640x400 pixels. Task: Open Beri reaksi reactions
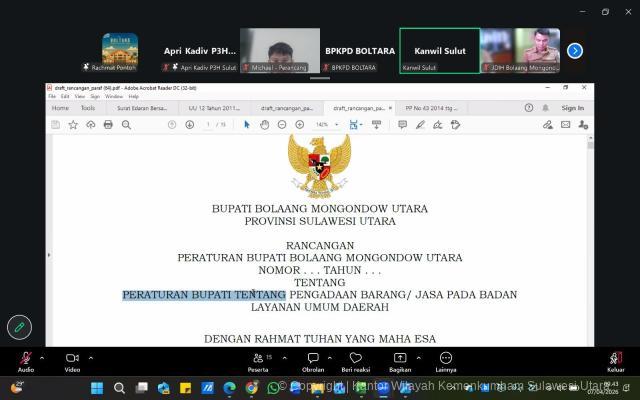(x=355, y=359)
